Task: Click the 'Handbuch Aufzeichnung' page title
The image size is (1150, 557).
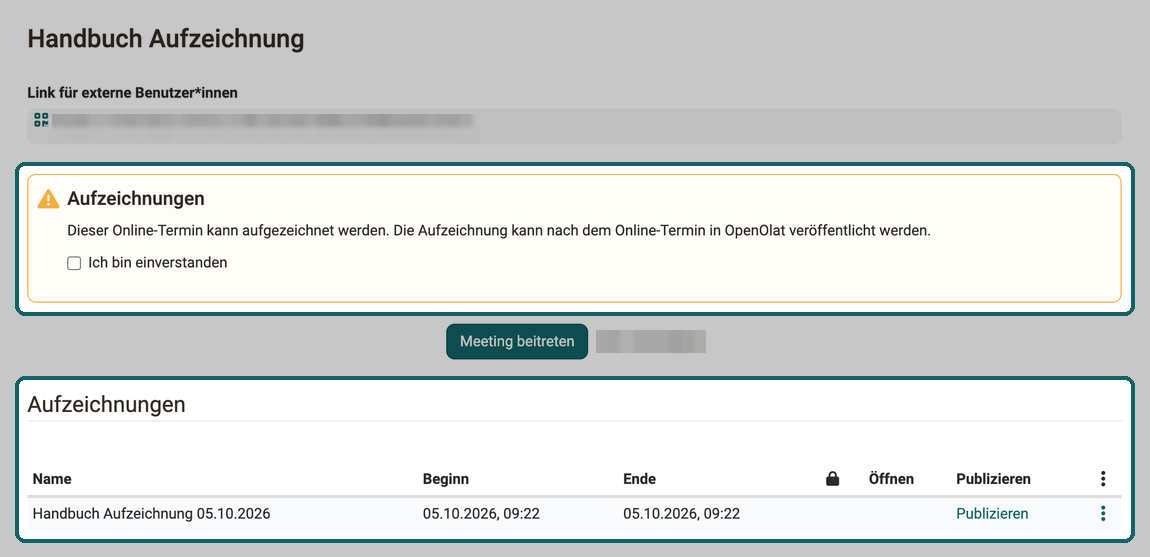Action: [x=166, y=39]
